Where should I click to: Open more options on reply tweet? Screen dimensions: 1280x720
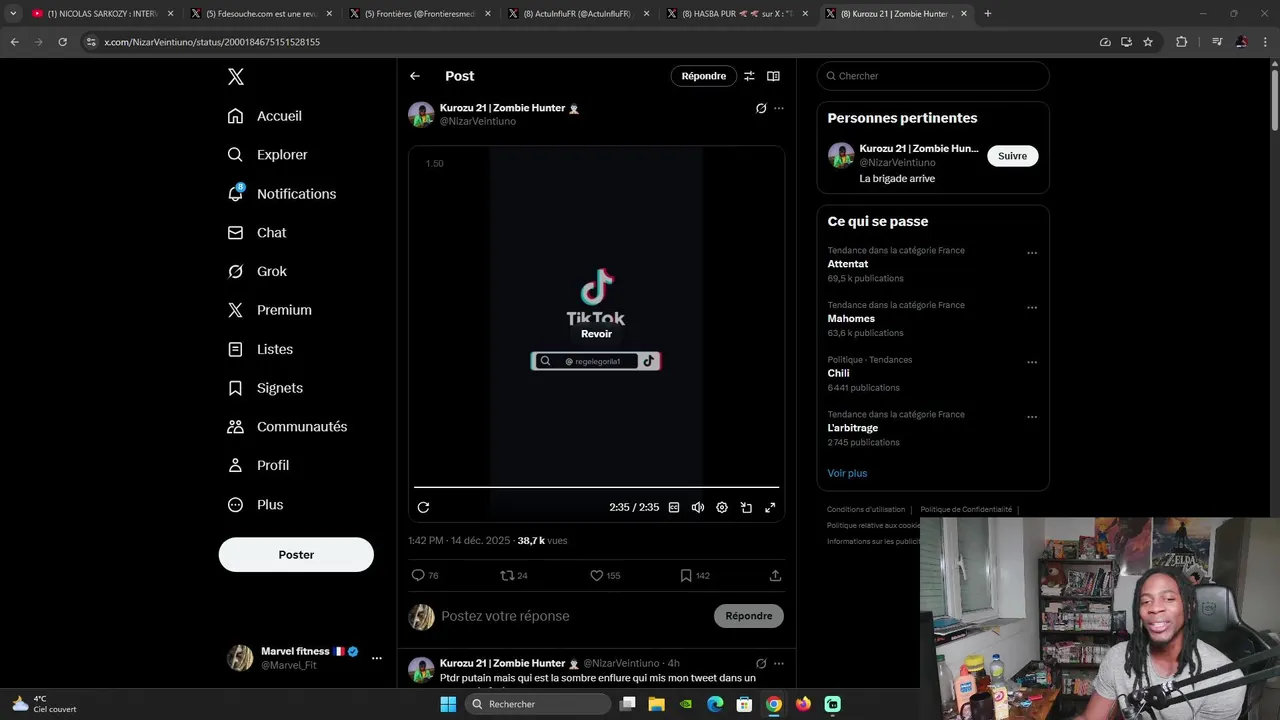779,664
